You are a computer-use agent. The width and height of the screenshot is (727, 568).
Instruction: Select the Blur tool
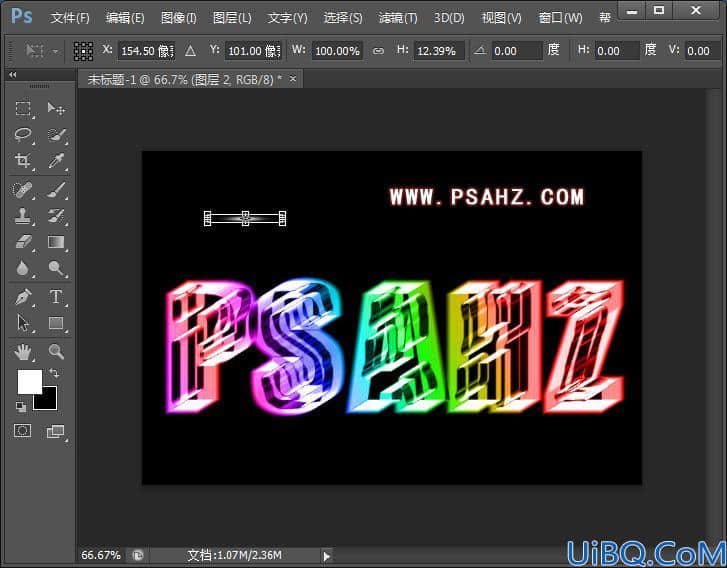[23, 268]
